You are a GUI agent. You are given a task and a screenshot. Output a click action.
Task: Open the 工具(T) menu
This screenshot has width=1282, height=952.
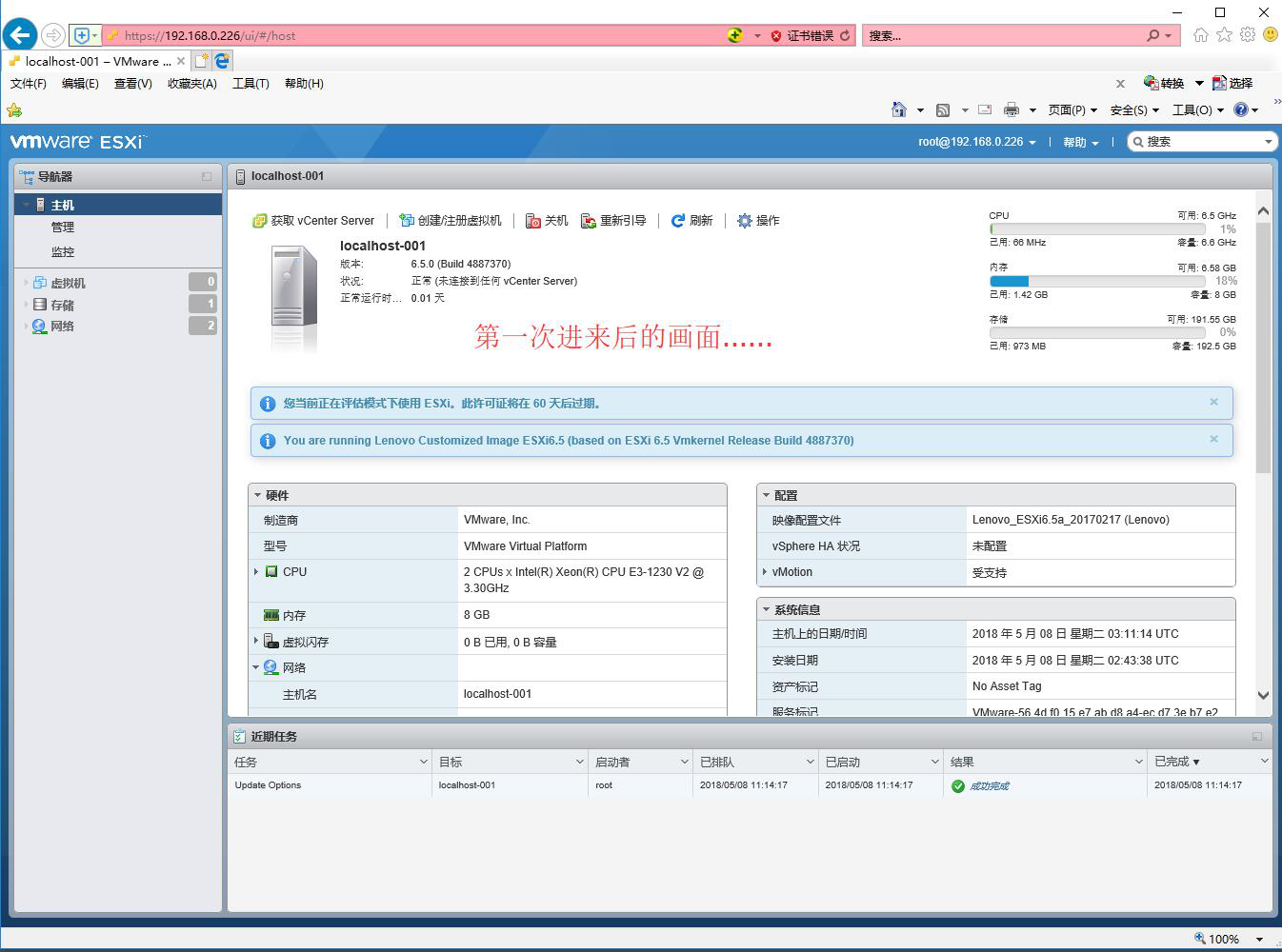click(250, 84)
